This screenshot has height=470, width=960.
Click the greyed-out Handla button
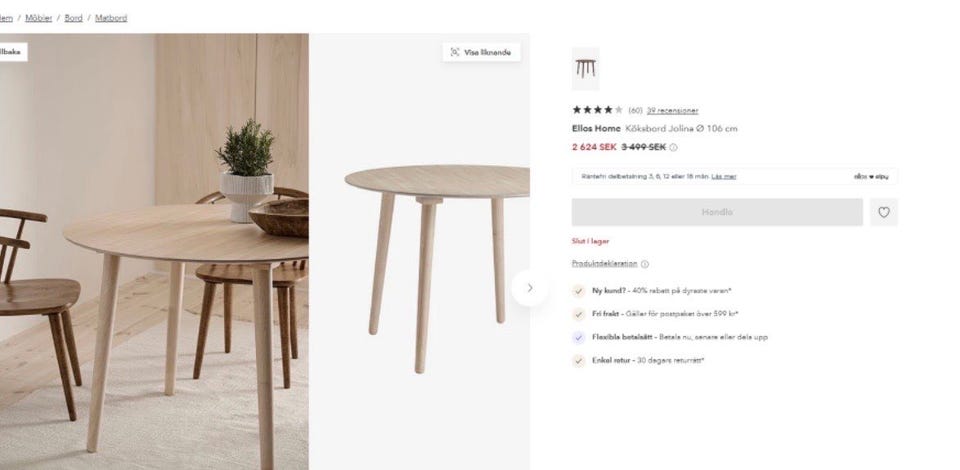point(717,212)
